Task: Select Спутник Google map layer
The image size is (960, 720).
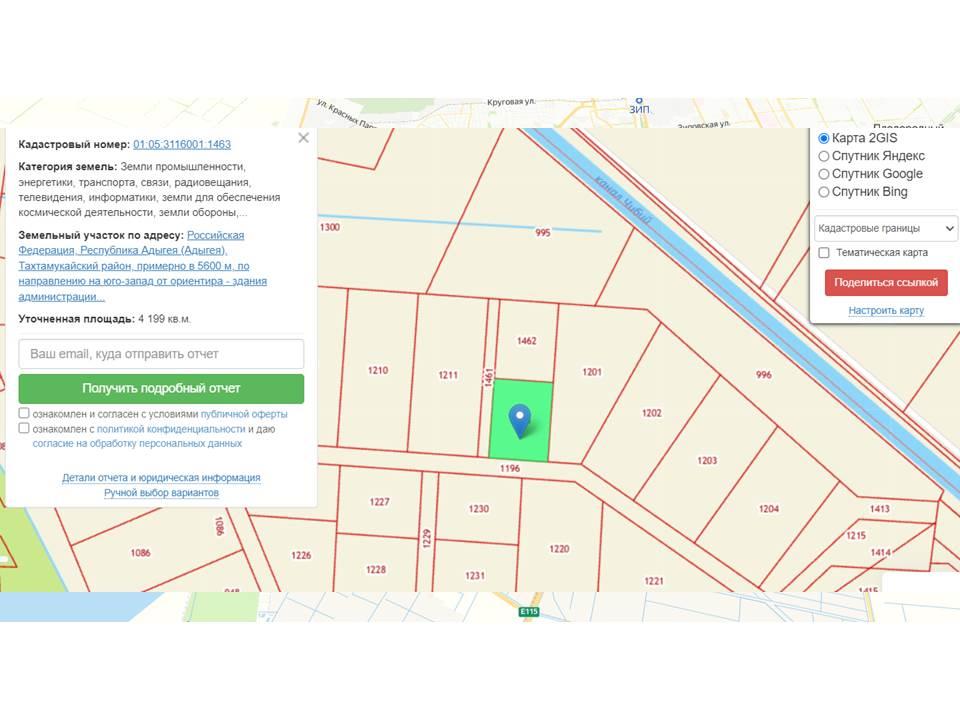Action: click(823, 174)
